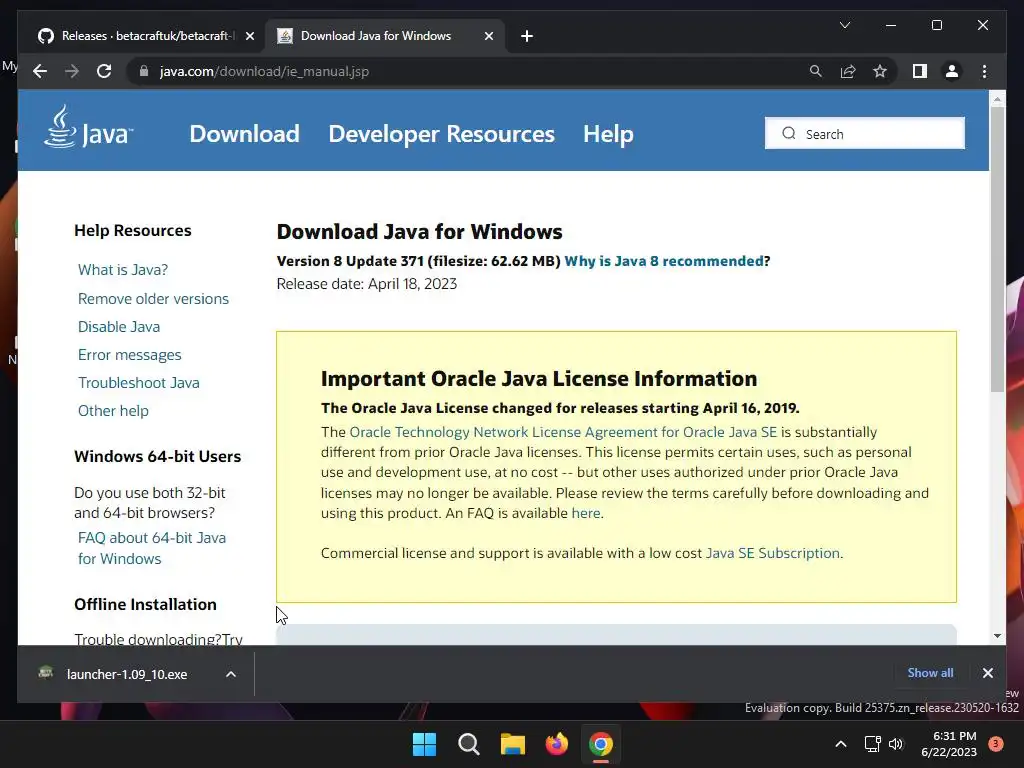Click the browser forward arrow
Viewport: 1024px width, 768px height.
point(72,71)
